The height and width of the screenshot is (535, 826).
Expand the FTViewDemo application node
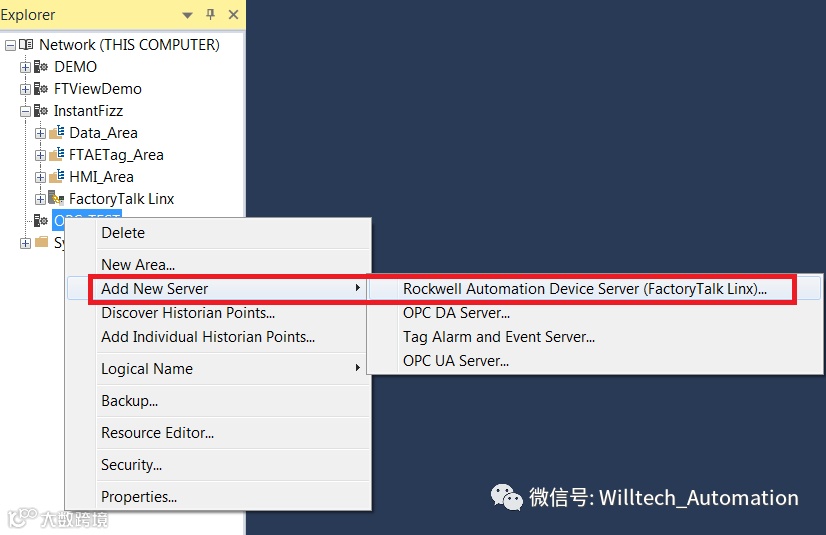point(25,90)
